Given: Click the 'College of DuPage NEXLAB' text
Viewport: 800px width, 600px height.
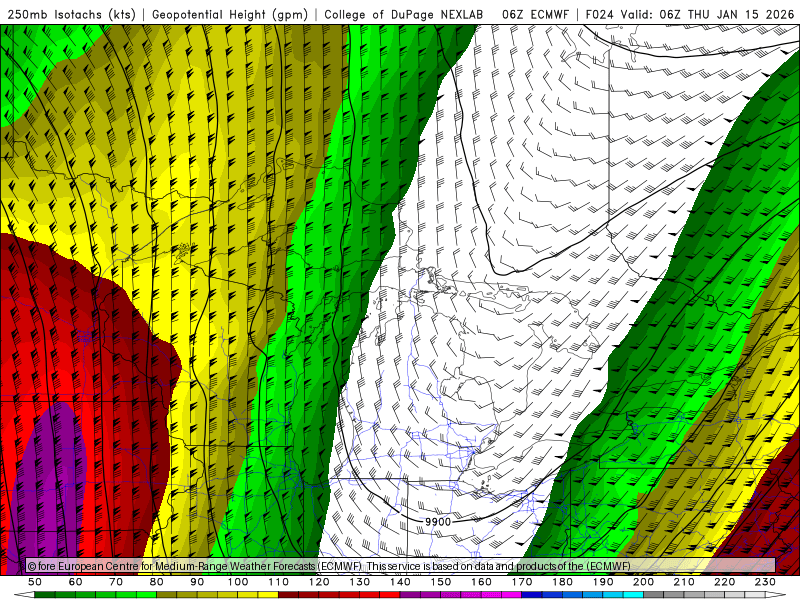Looking at the screenshot, I should coord(404,14).
